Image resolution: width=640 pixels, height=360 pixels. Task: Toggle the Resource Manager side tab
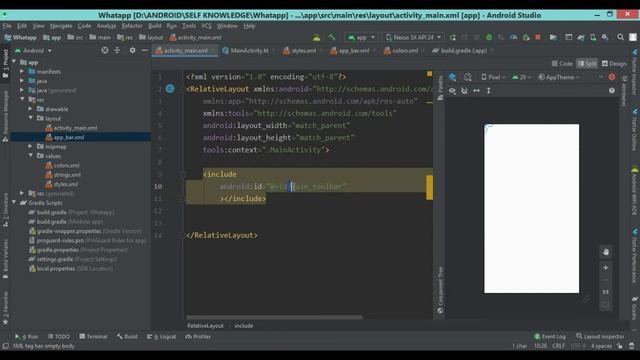tap(5, 116)
